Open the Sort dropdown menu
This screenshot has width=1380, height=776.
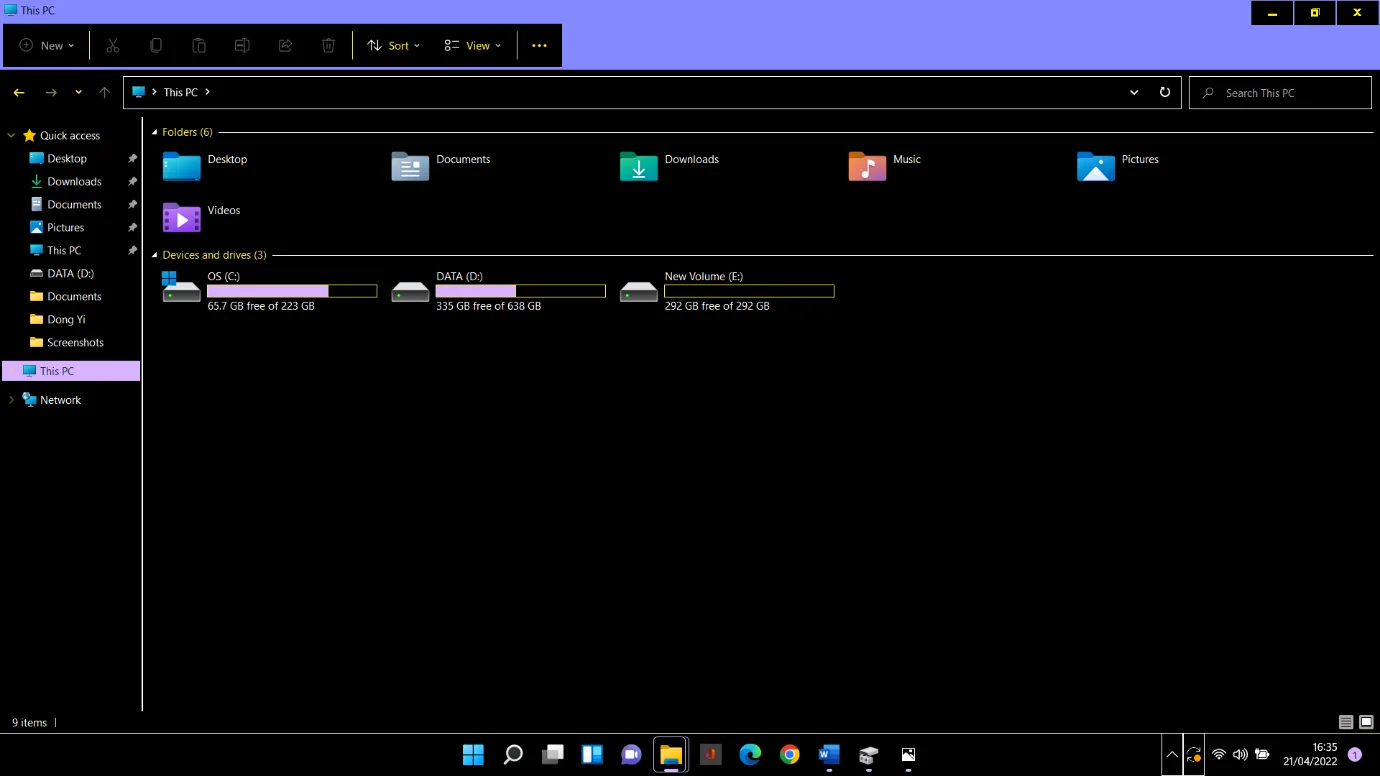coord(393,46)
